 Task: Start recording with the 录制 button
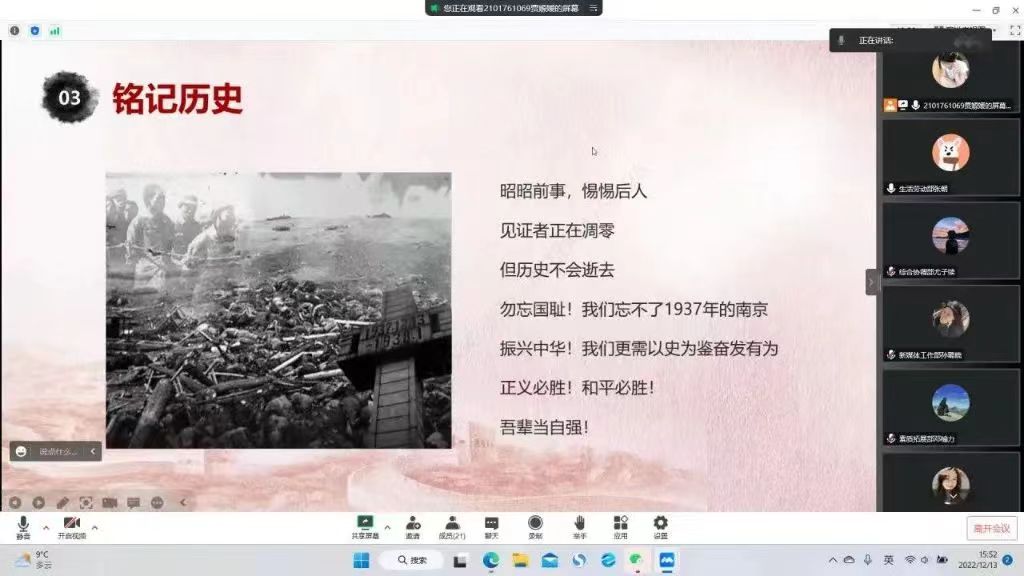coord(535,526)
